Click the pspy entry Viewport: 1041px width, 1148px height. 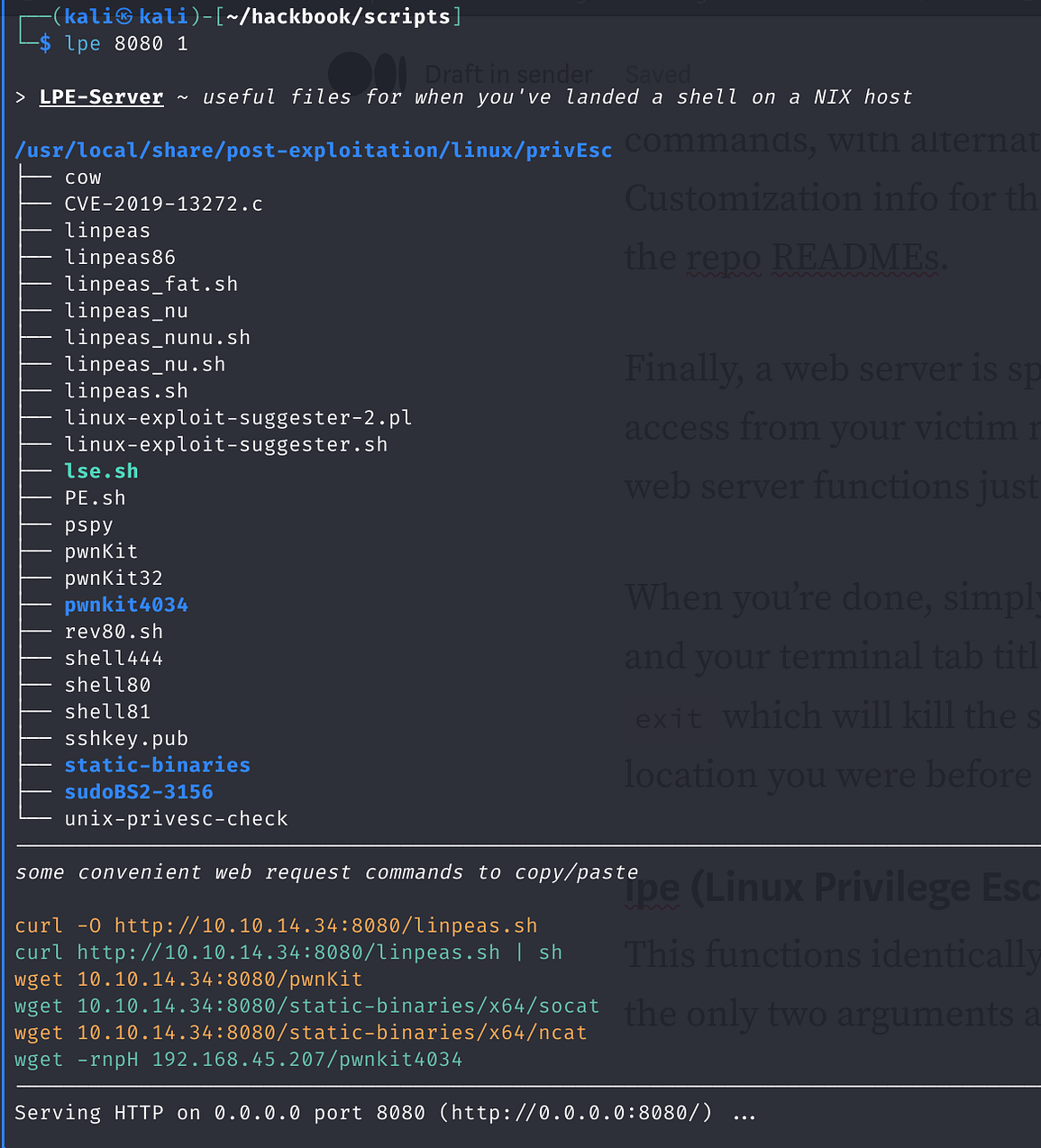click(88, 525)
